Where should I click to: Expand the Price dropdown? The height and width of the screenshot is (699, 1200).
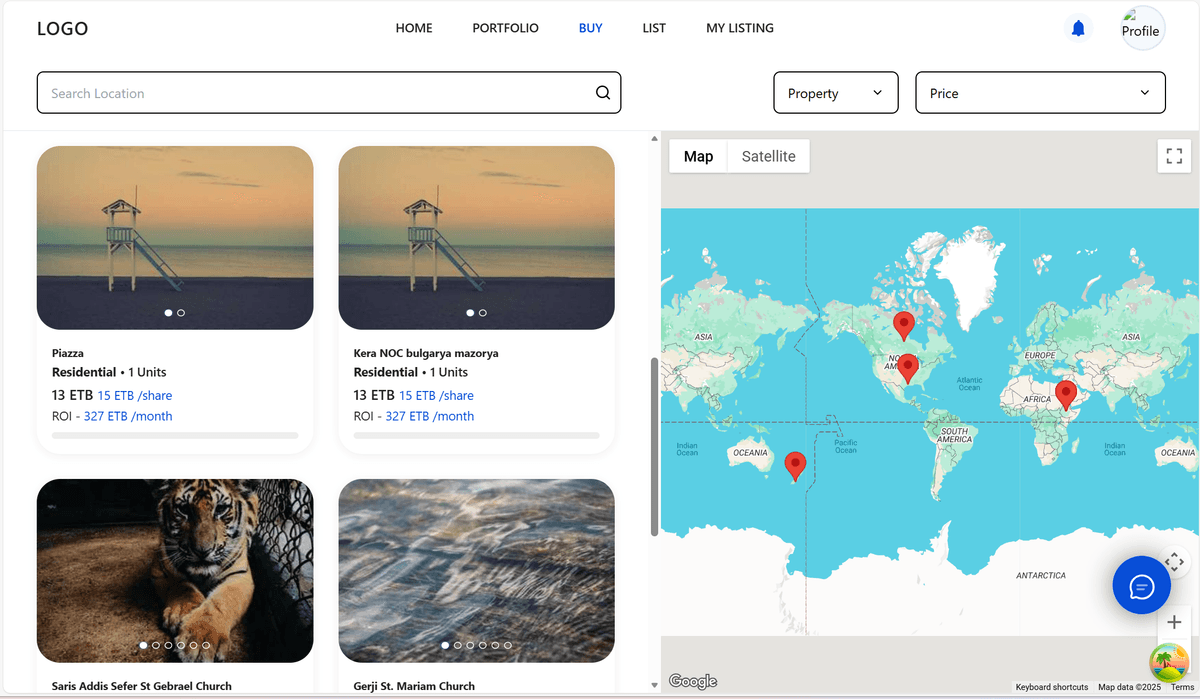point(1040,93)
